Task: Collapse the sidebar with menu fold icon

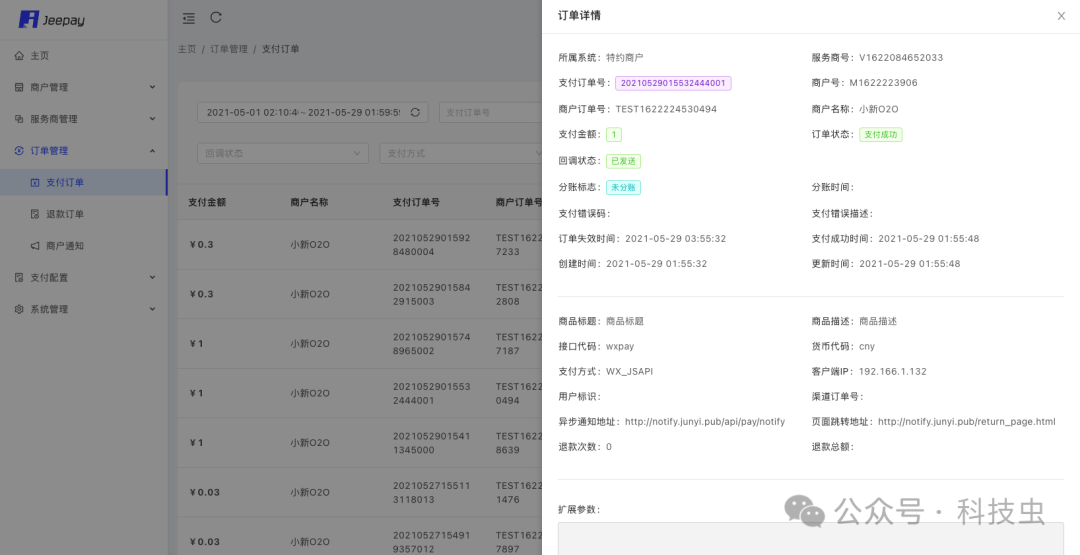Action: click(x=189, y=19)
